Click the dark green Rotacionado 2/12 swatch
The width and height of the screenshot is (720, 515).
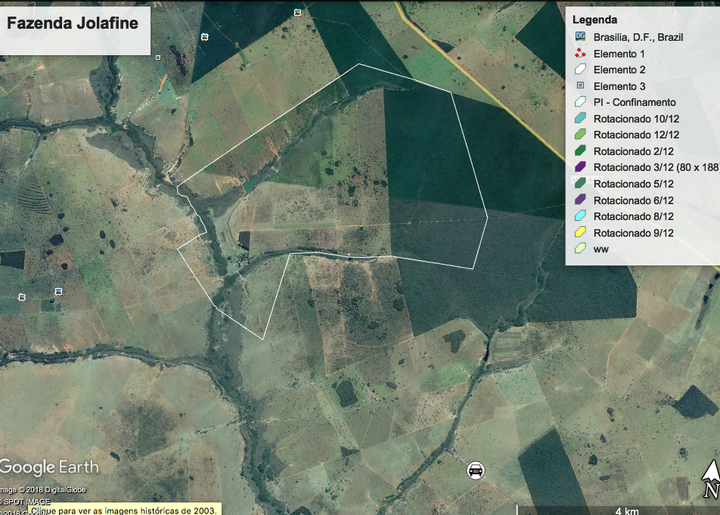(580, 151)
